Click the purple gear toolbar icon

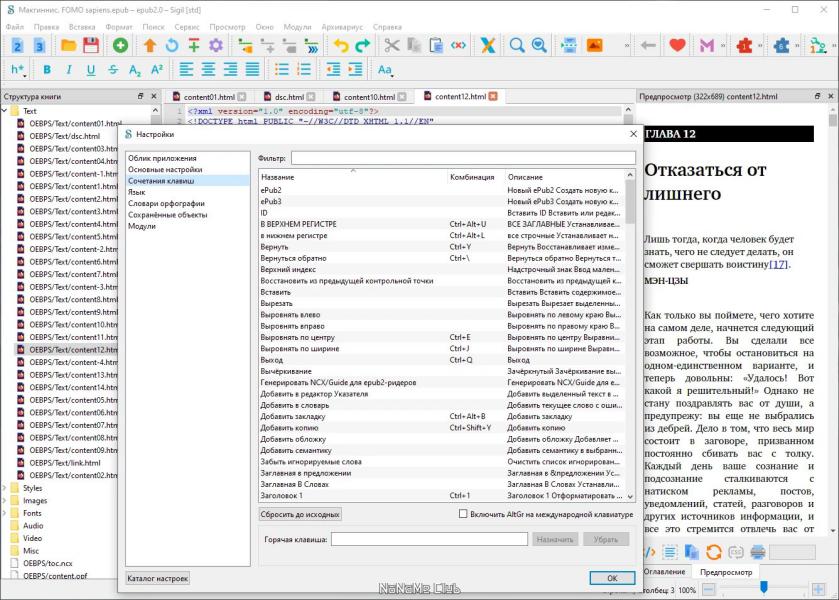point(216,45)
